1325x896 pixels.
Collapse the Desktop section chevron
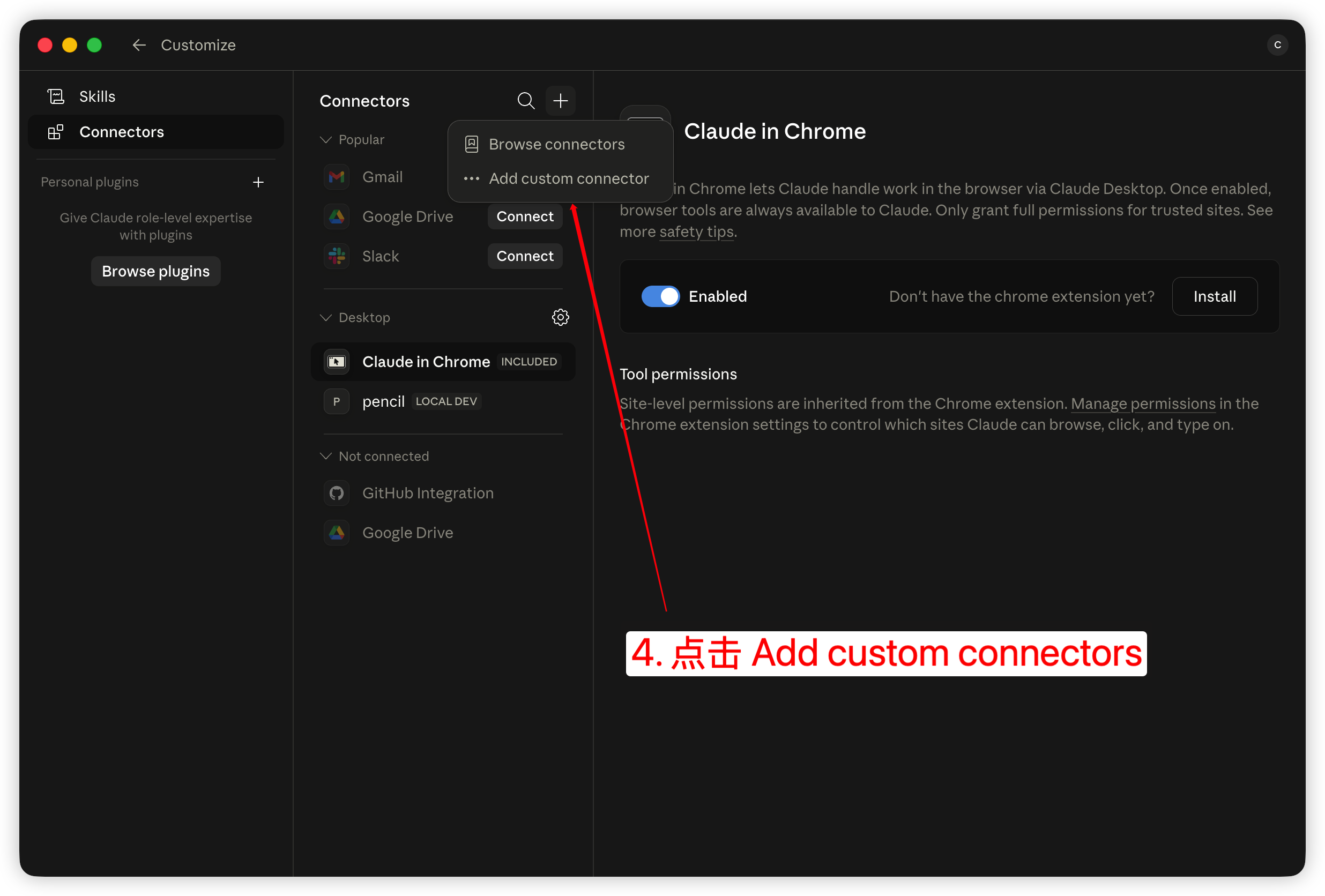click(325, 317)
